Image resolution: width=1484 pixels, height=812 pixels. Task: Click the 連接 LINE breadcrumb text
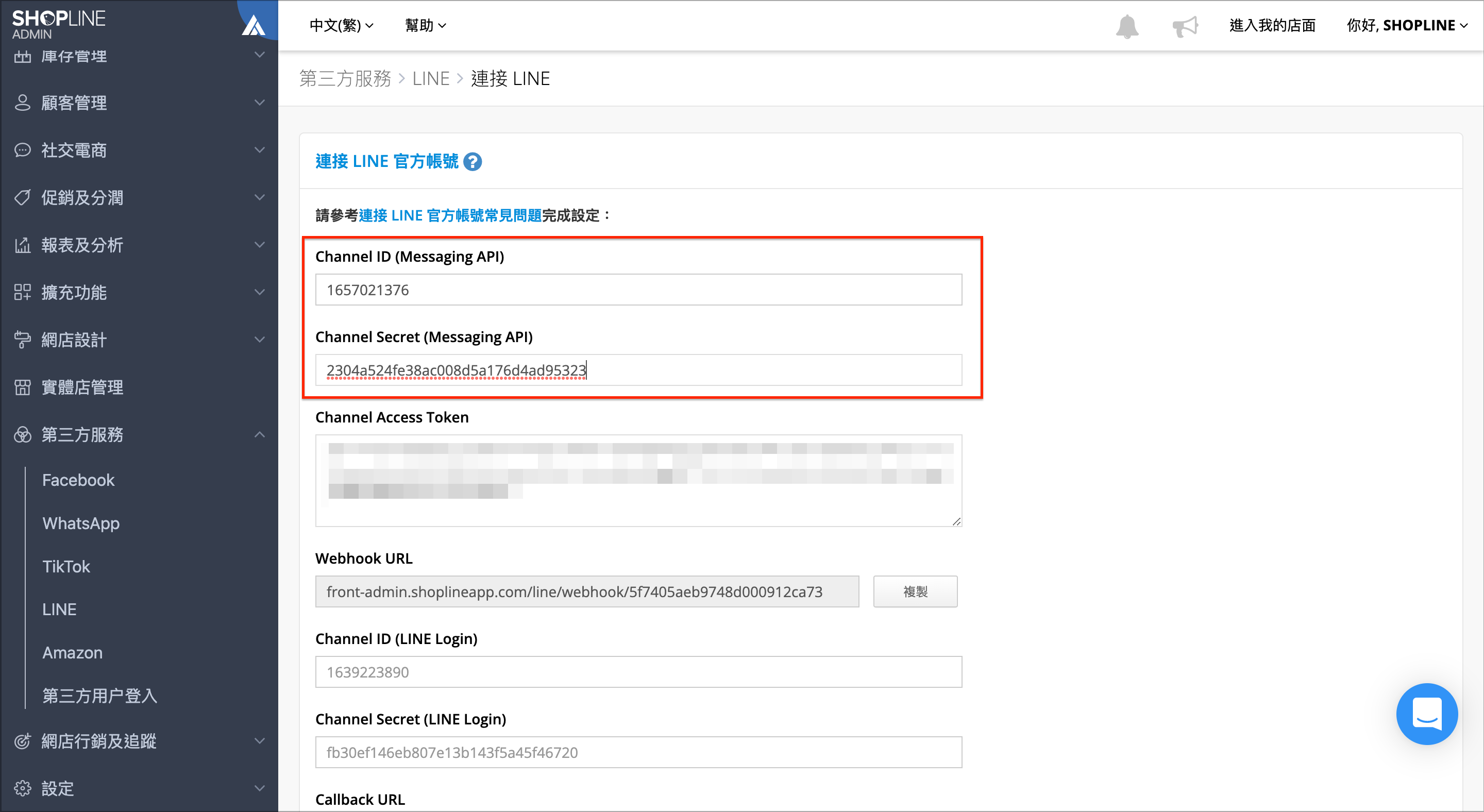511,78
